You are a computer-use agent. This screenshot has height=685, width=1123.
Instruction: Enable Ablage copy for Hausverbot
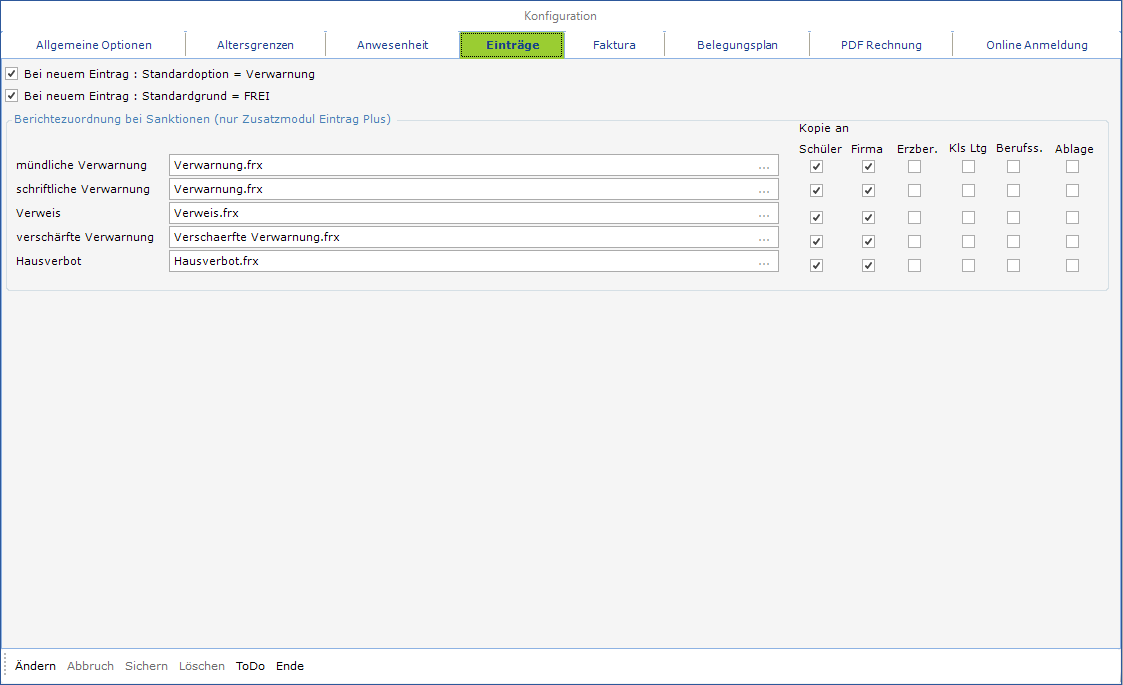1072,266
